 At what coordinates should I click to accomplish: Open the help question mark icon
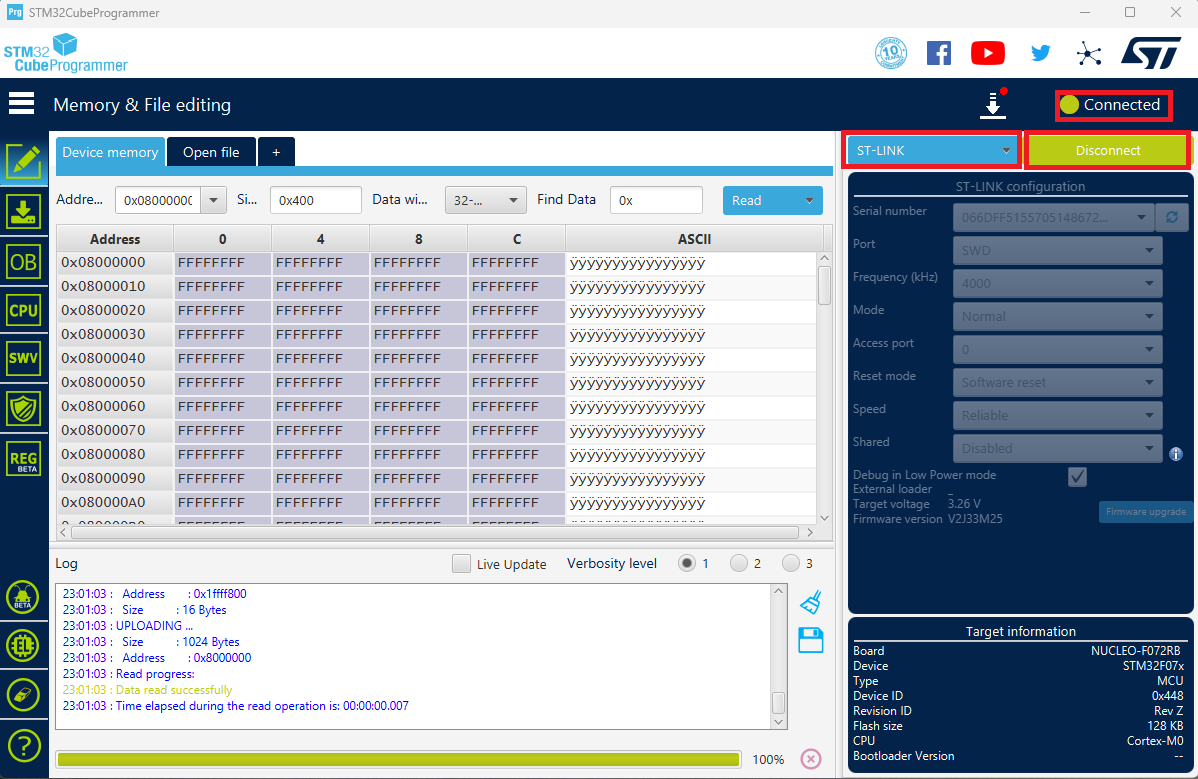coord(23,745)
